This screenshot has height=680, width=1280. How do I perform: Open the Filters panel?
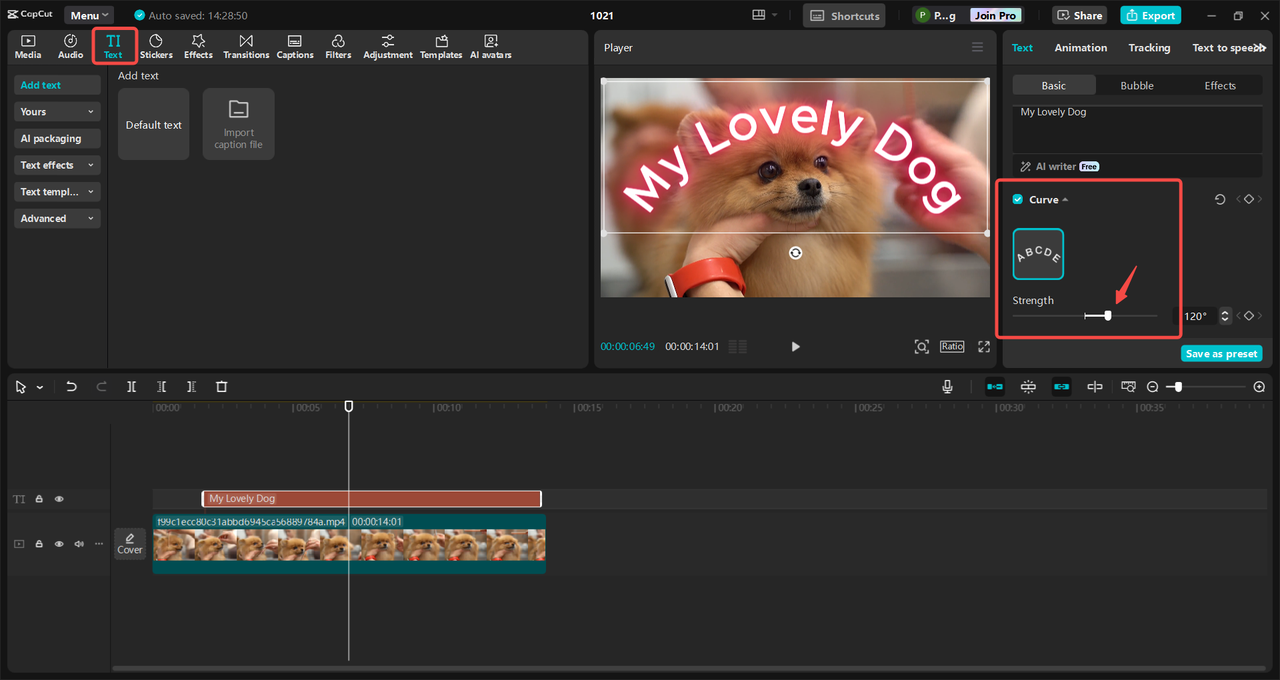point(338,46)
